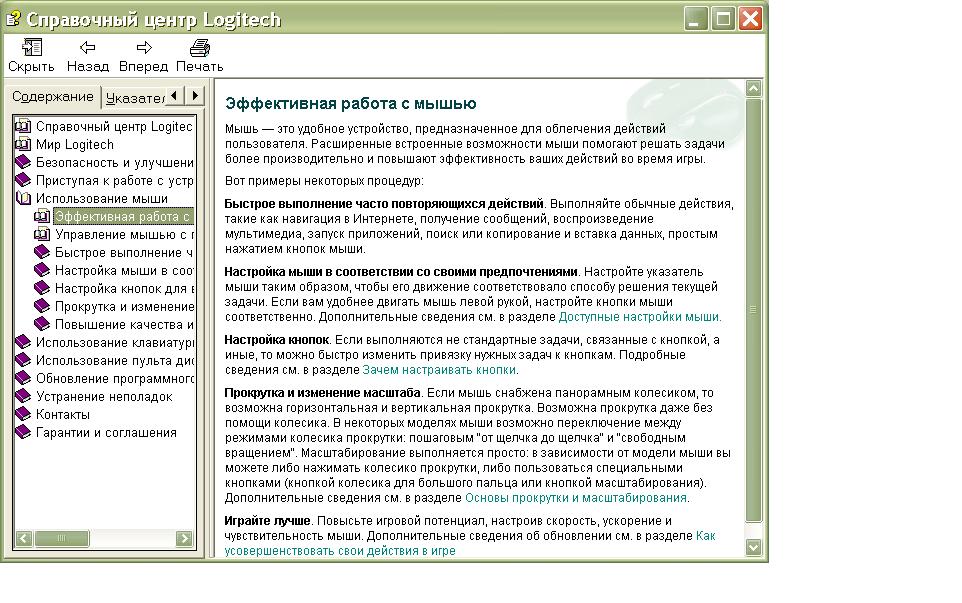The image size is (962, 603).
Task: Expand Настройка кнопок для book icon
Action: click(42, 288)
